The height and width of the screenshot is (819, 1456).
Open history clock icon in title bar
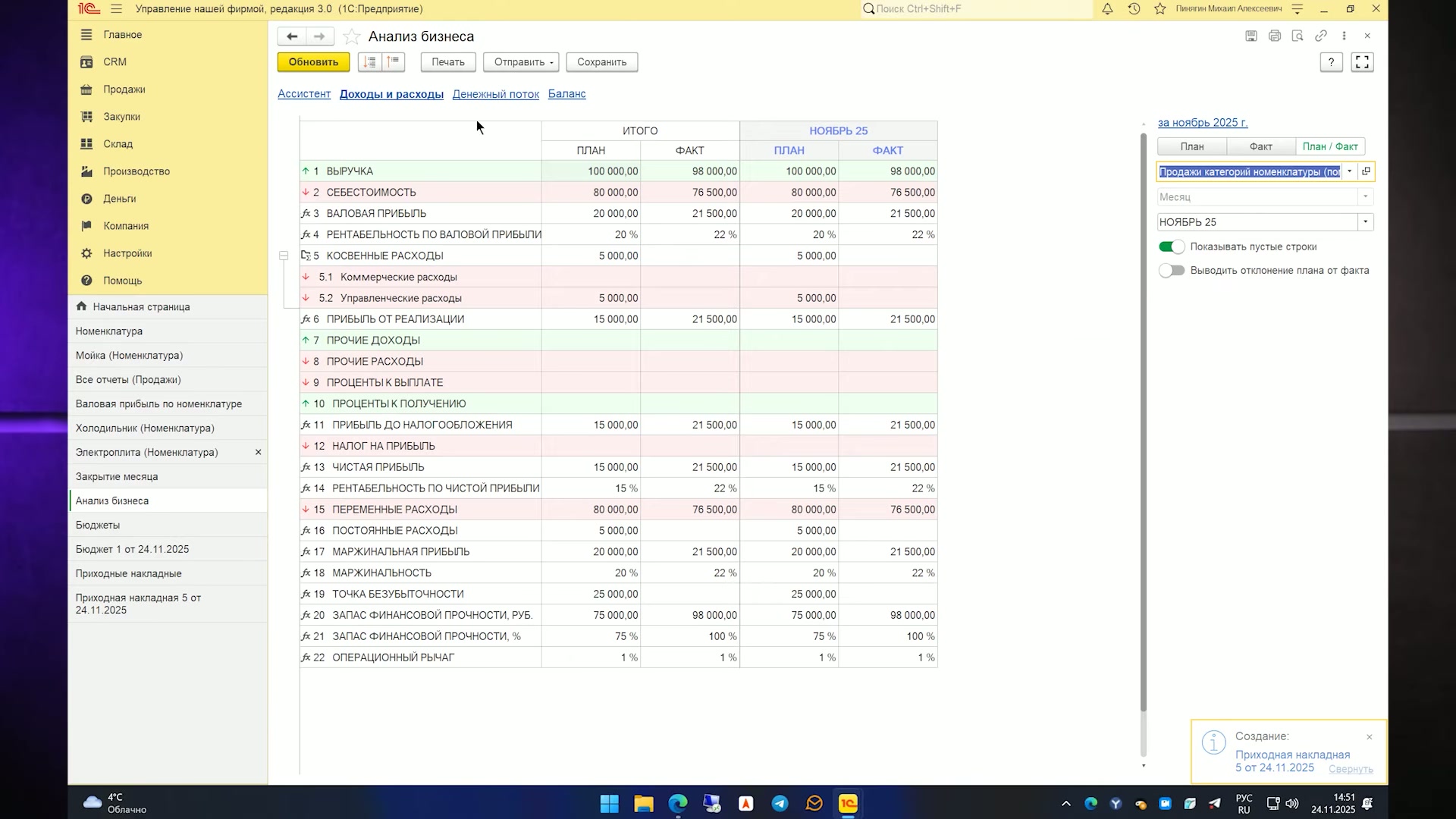(x=1134, y=9)
